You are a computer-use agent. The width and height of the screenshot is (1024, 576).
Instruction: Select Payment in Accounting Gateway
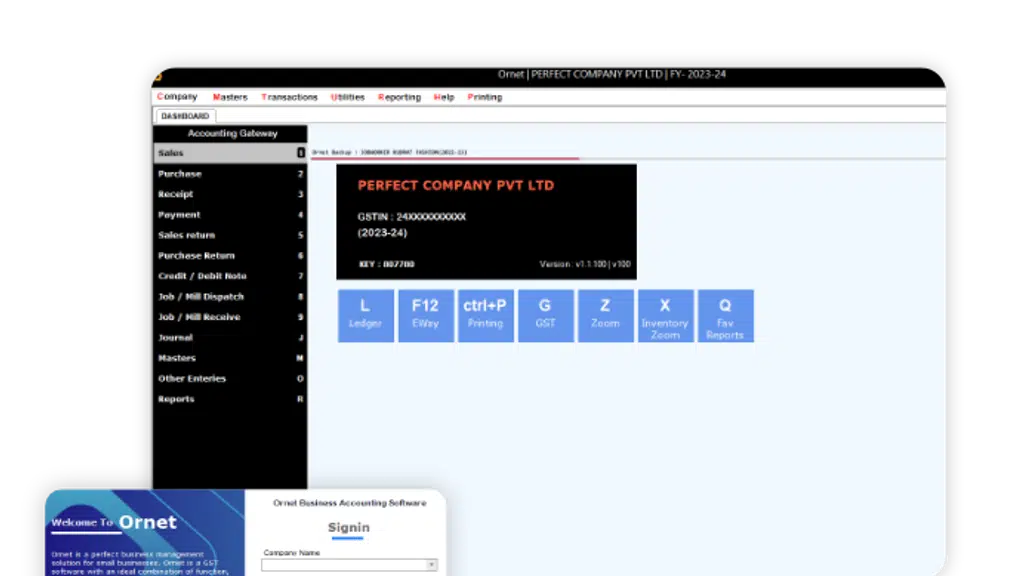tap(230, 215)
